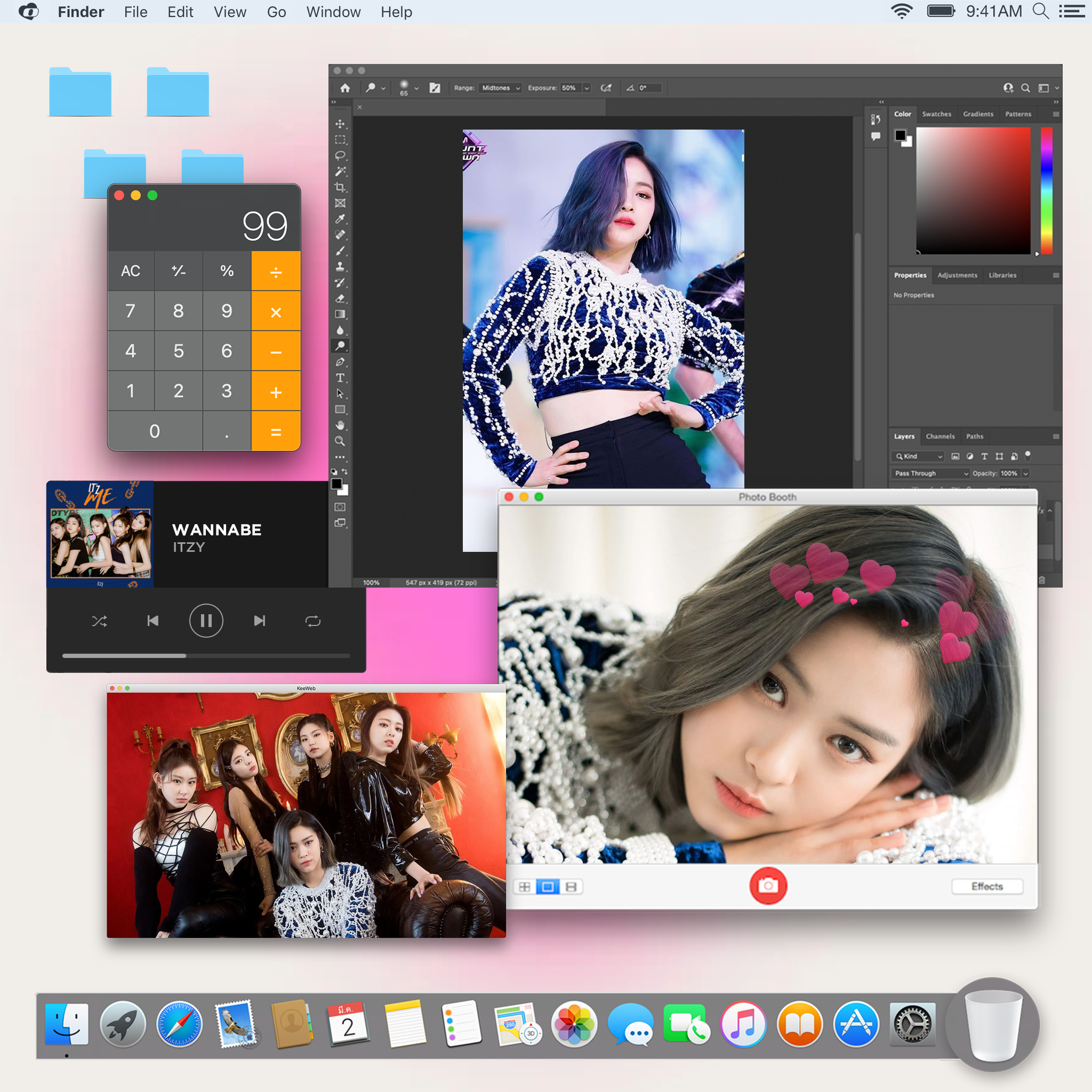Expand the Pass Through blend mode dropdown
The image size is (1092, 1092).
[931, 473]
